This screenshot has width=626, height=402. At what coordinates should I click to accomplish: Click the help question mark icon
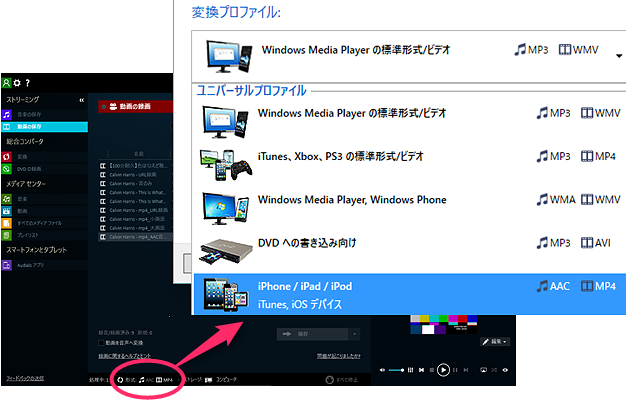pyautogui.click(x=27, y=83)
